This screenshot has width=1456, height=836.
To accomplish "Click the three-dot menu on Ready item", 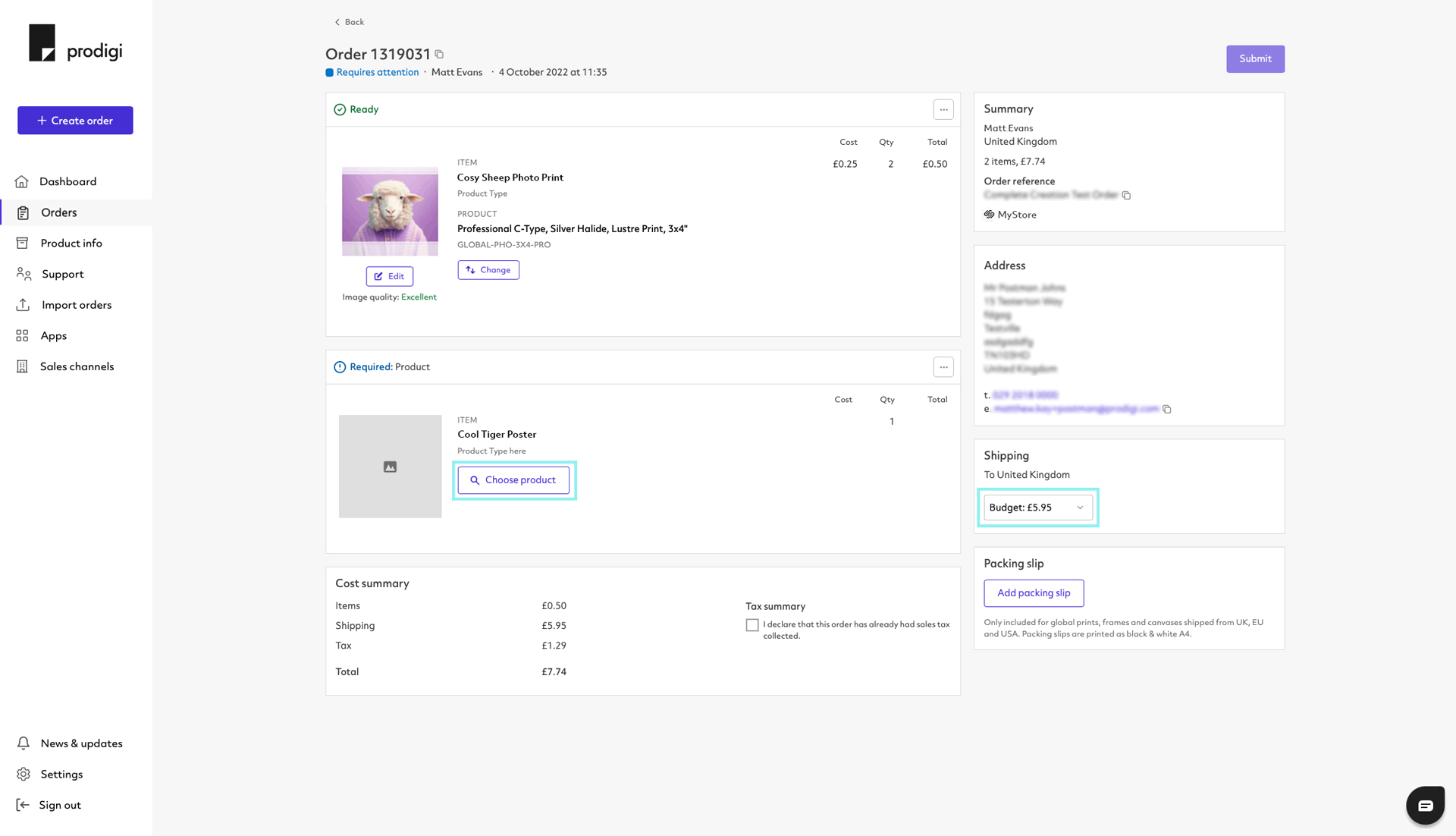I will pos(944,110).
